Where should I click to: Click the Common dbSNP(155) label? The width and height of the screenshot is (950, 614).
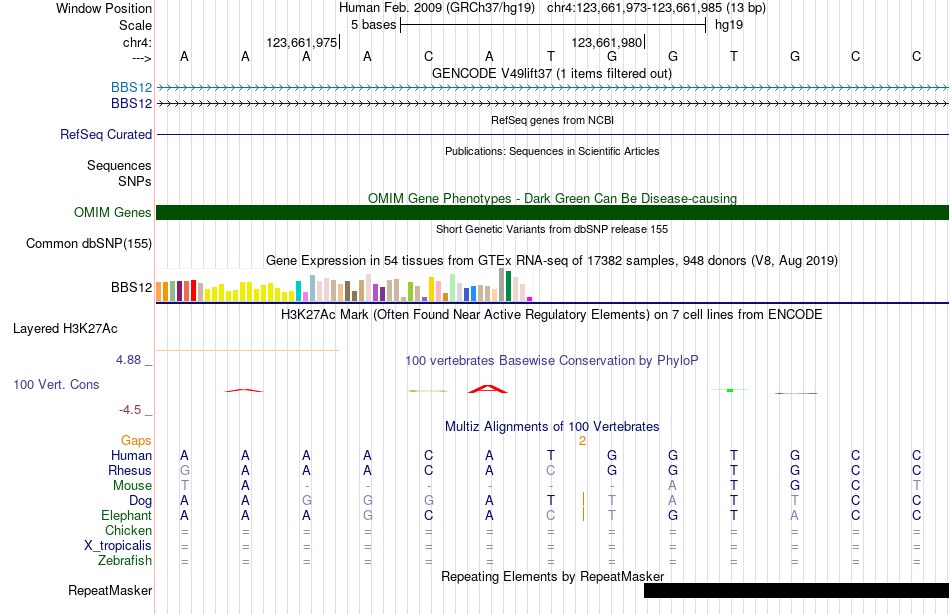[x=88, y=244]
